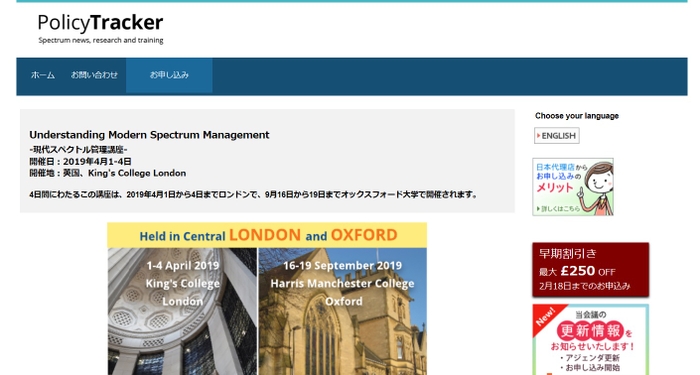The height and width of the screenshot is (375, 700).
Task: Click the woman illustration in the banner
Action: click(596, 188)
